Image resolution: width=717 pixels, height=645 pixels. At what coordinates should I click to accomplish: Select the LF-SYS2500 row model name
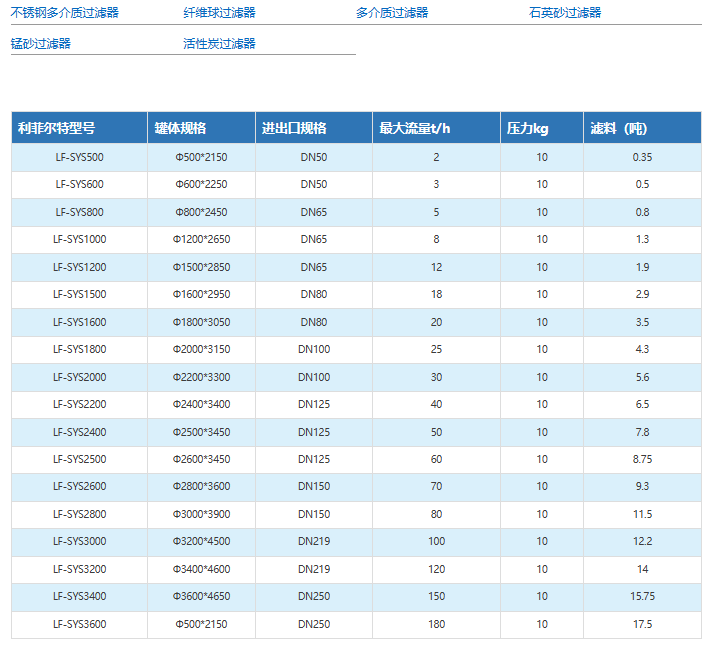79,459
